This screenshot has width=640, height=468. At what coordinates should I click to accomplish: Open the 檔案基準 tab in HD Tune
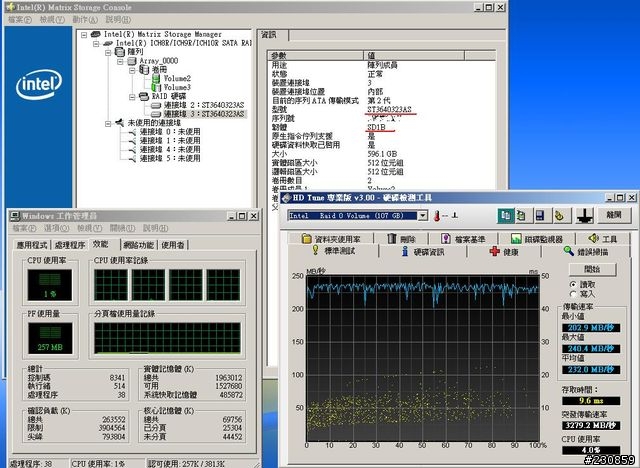(463, 239)
